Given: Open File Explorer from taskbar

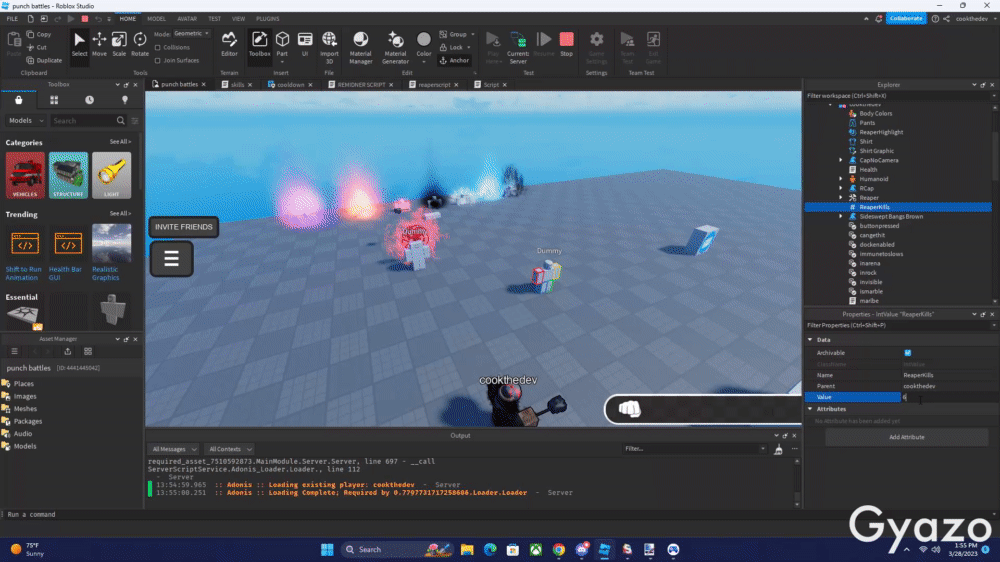Looking at the screenshot, I should (x=467, y=549).
